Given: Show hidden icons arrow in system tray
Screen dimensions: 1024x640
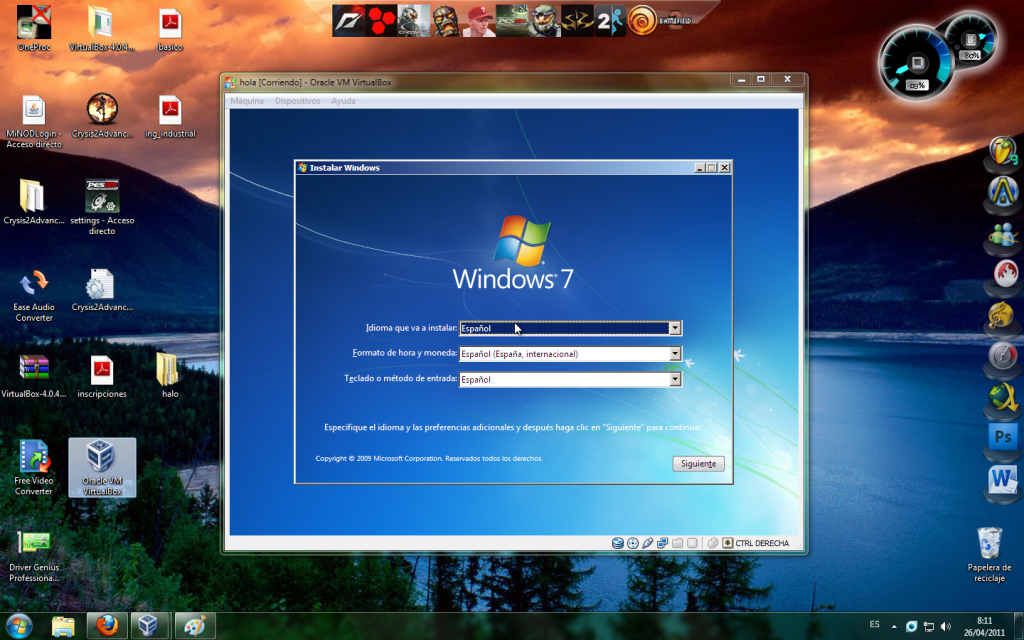Looking at the screenshot, I should point(894,626).
